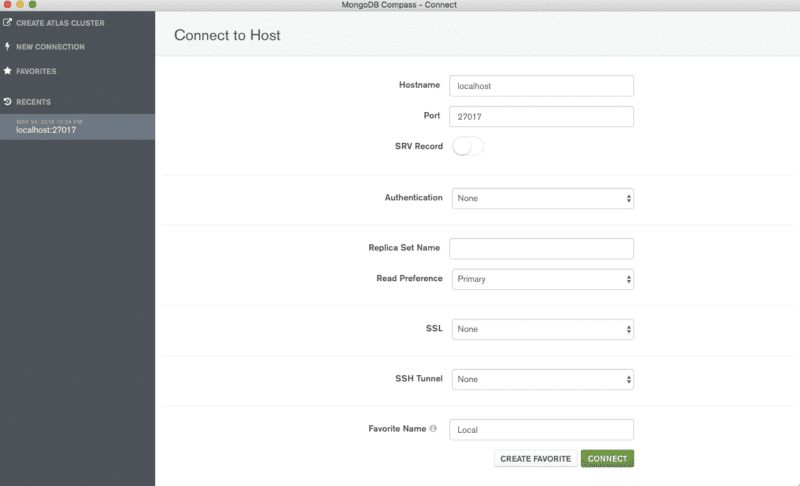Click the Create Atlas Cluster external-link icon
The image size is (800, 486).
tap(7, 22)
